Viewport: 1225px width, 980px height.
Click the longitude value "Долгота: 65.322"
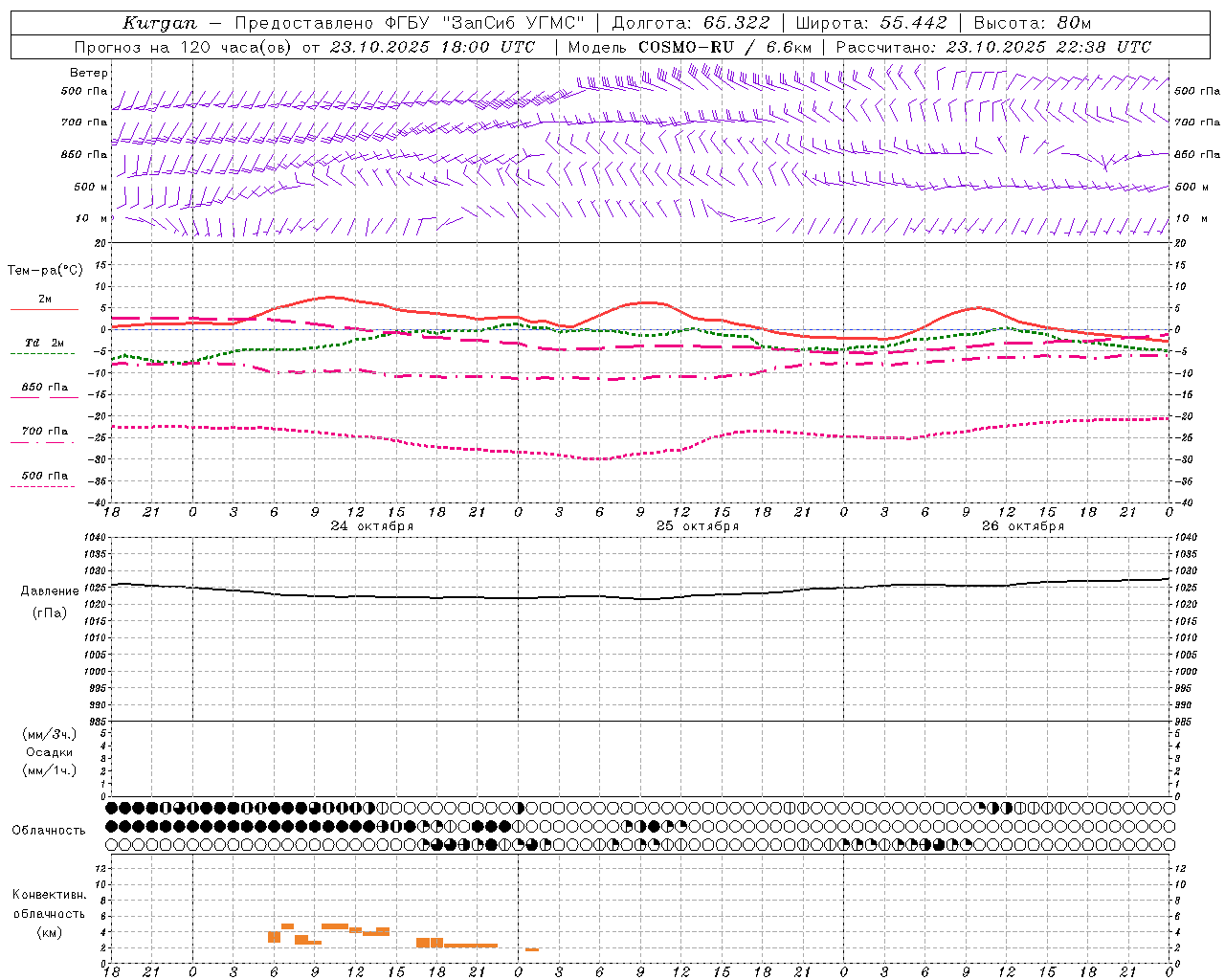[x=690, y=23]
